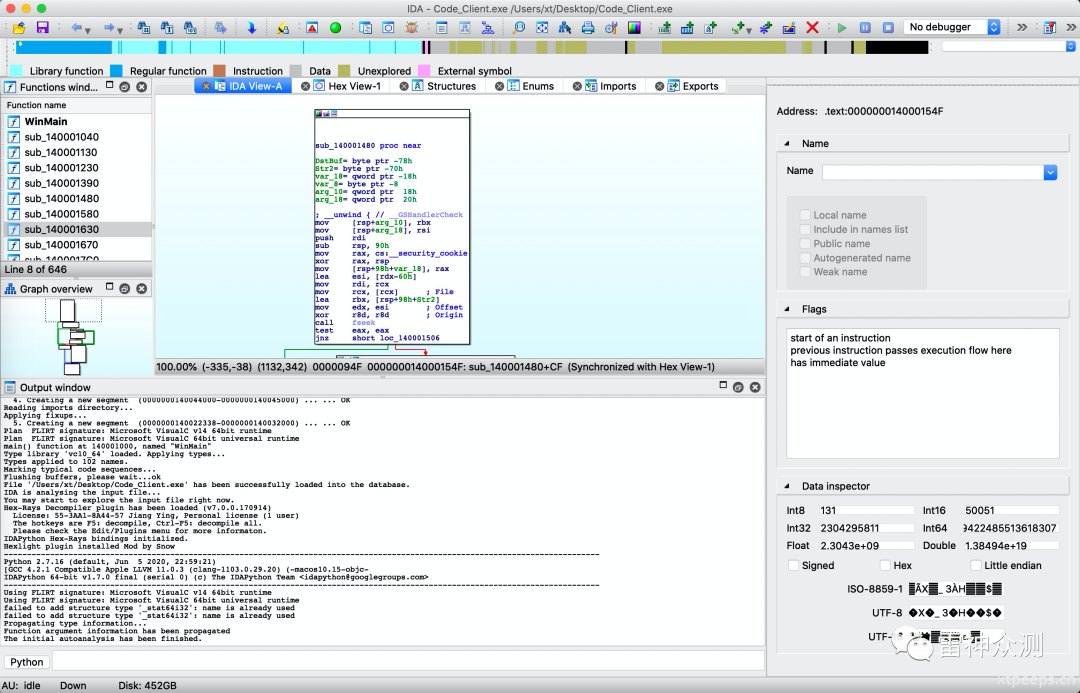
Task: Start process with green play icon
Action: coord(842,28)
